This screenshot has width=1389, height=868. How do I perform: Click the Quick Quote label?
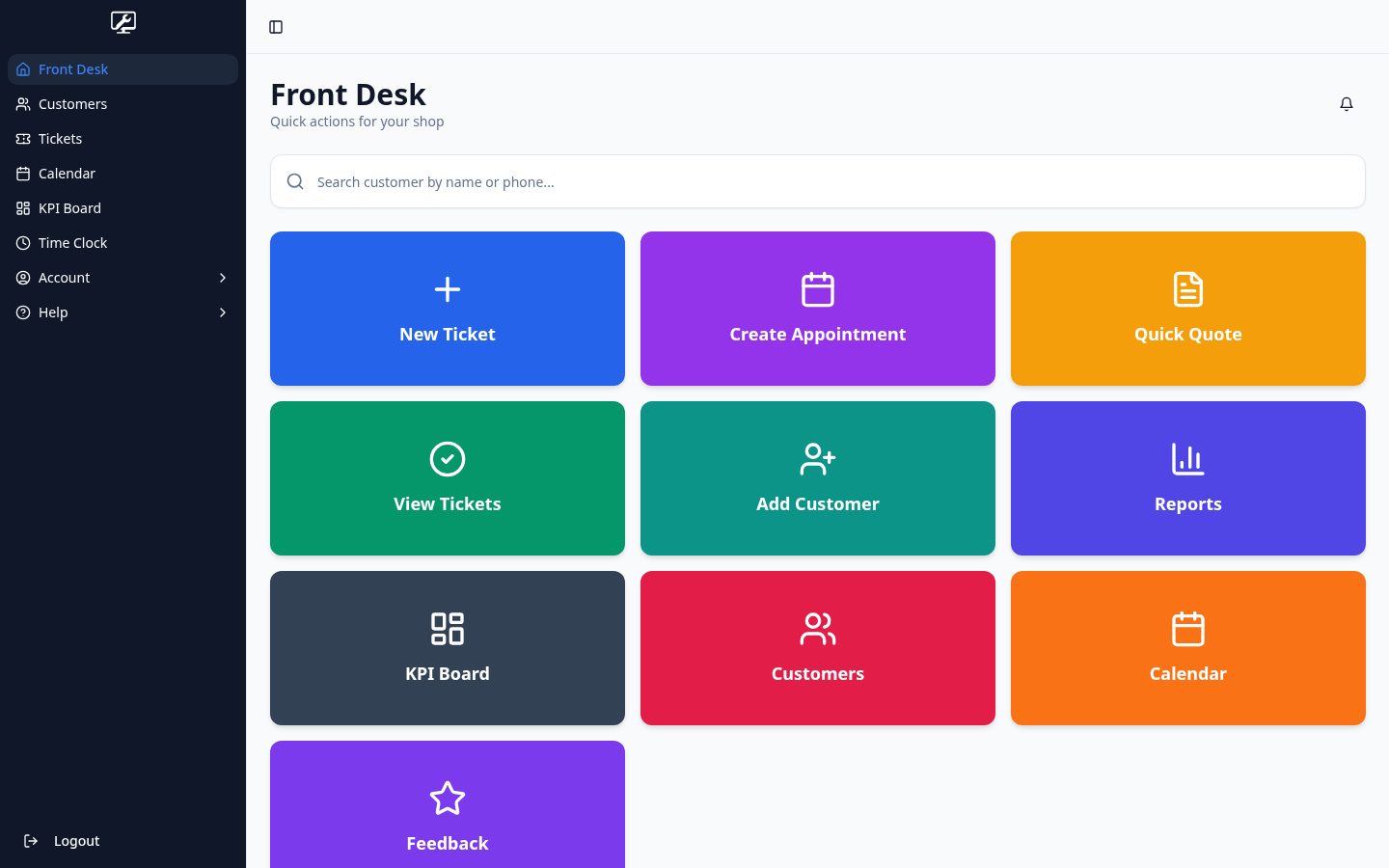point(1188,335)
